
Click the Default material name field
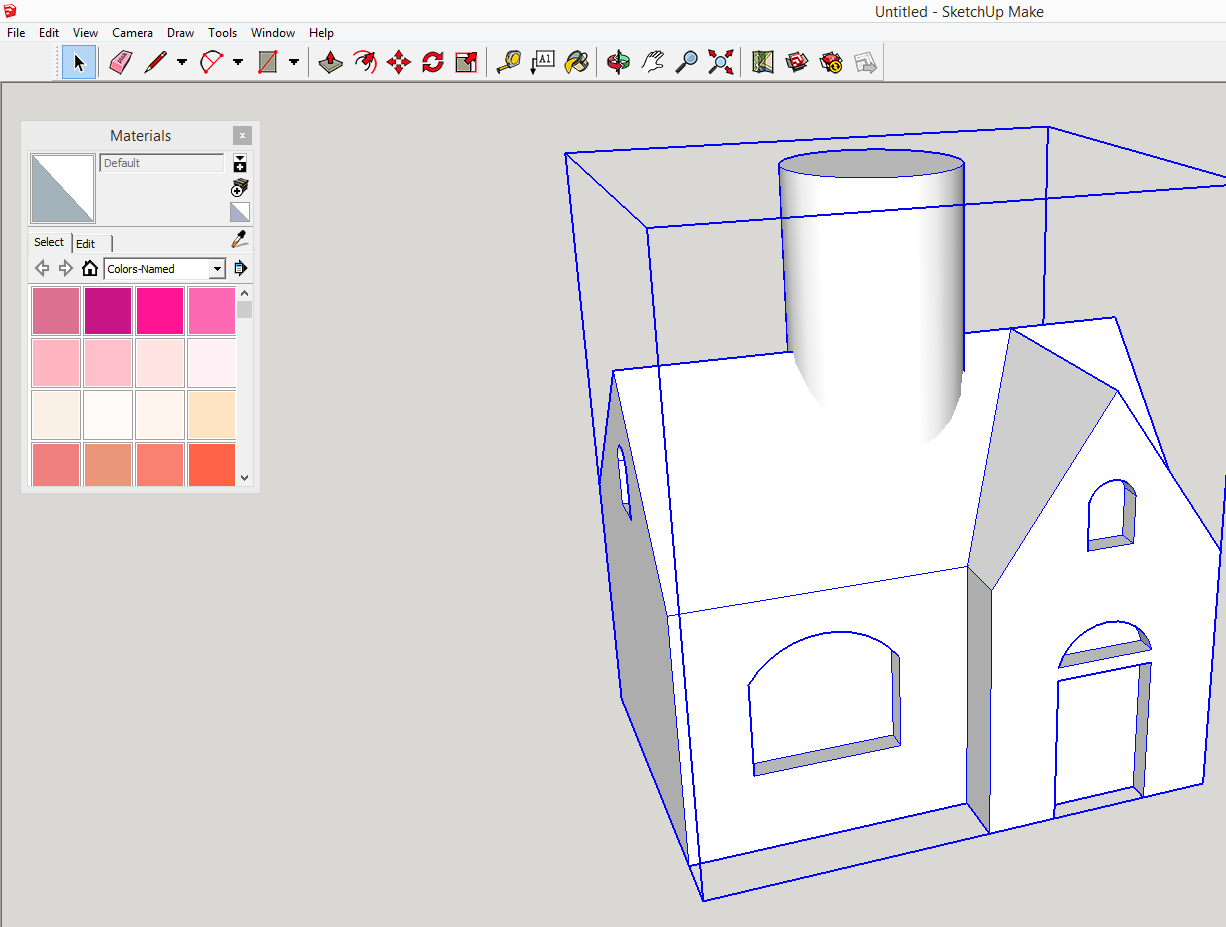click(162, 163)
